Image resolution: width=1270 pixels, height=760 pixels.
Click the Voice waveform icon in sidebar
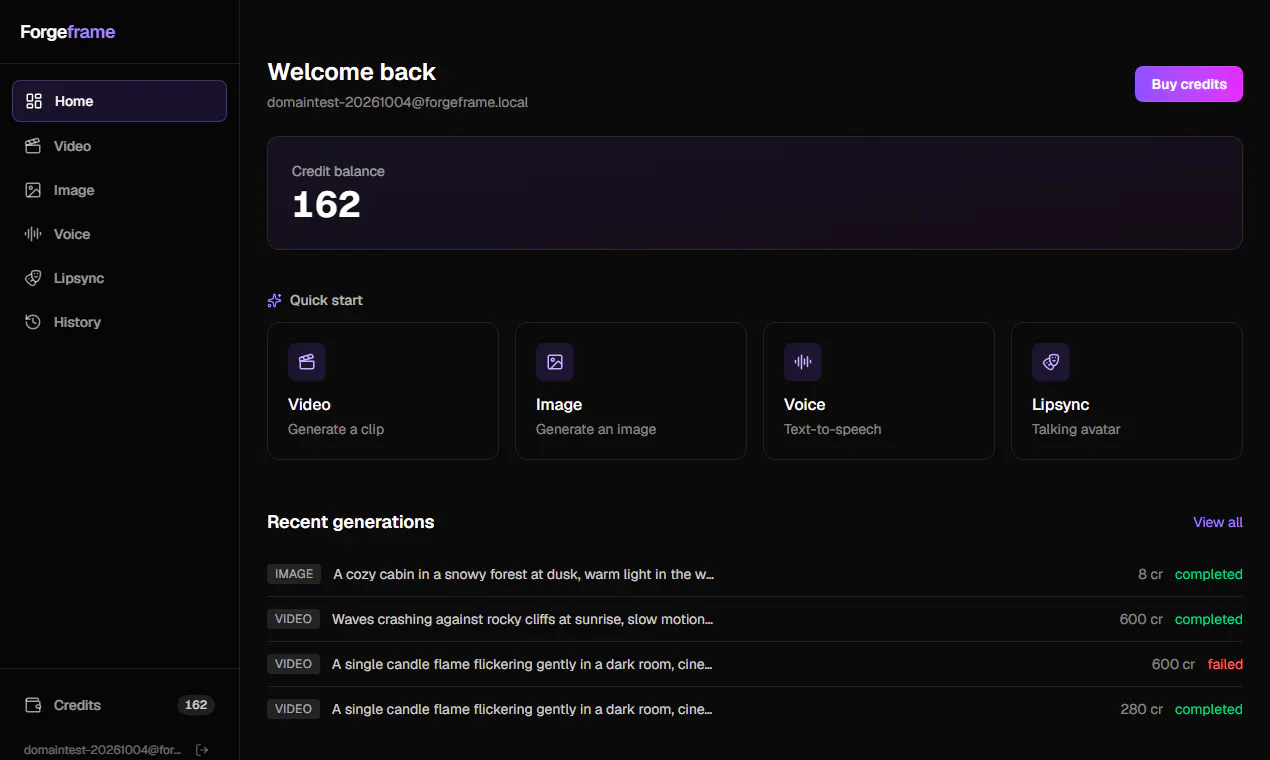tap(34, 234)
